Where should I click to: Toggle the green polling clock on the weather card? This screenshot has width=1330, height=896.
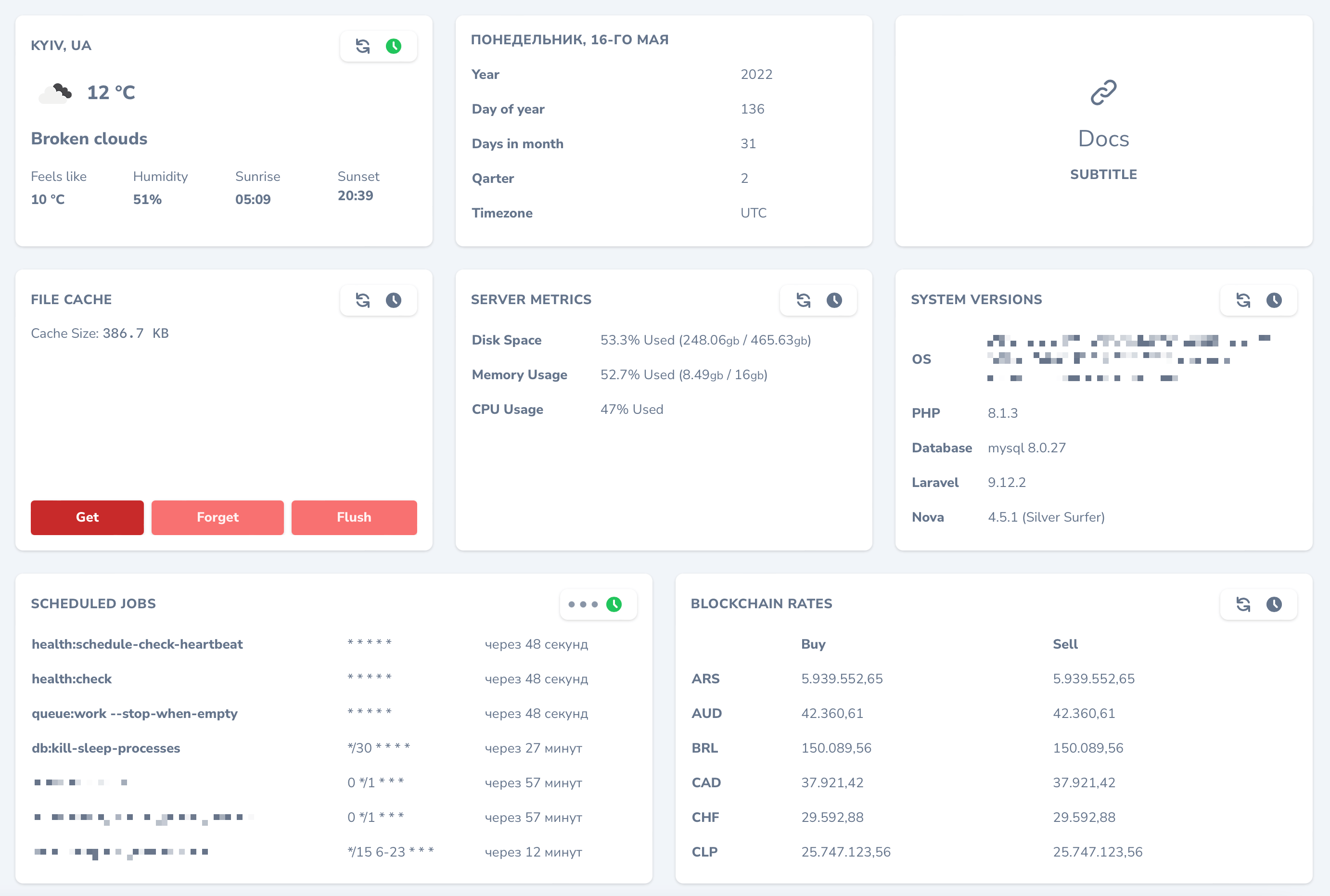click(394, 46)
